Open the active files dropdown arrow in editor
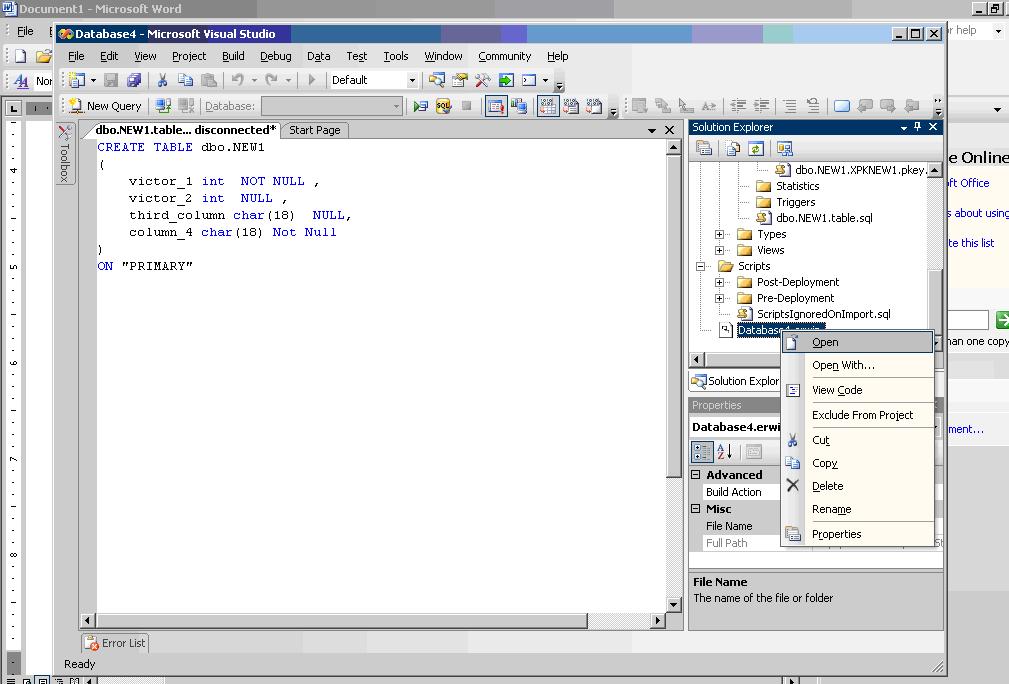The width and height of the screenshot is (1009, 684). point(652,130)
